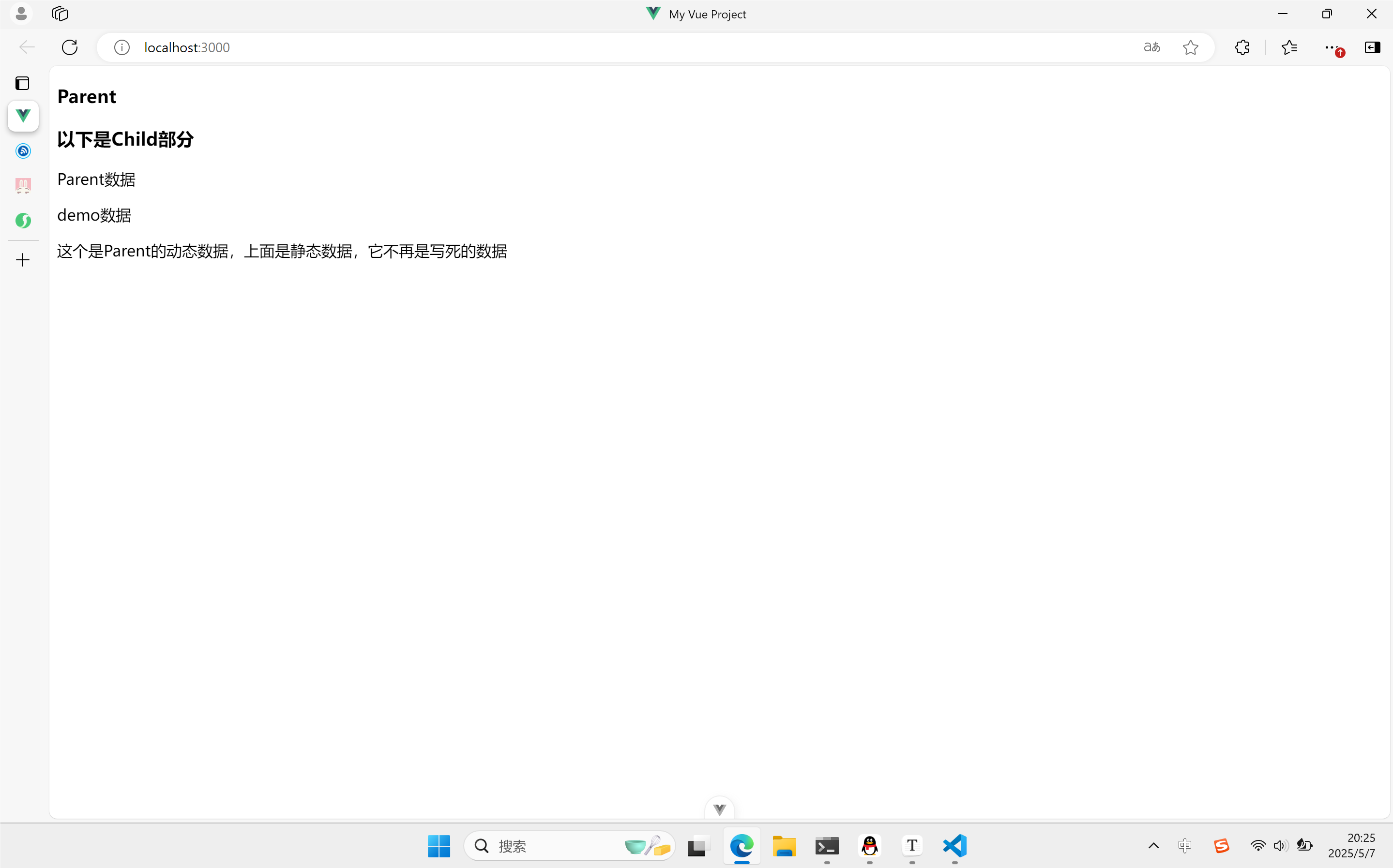1393x868 pixels.
Task: Switch to the My Vue Project tab
Action: click(23, 116)
